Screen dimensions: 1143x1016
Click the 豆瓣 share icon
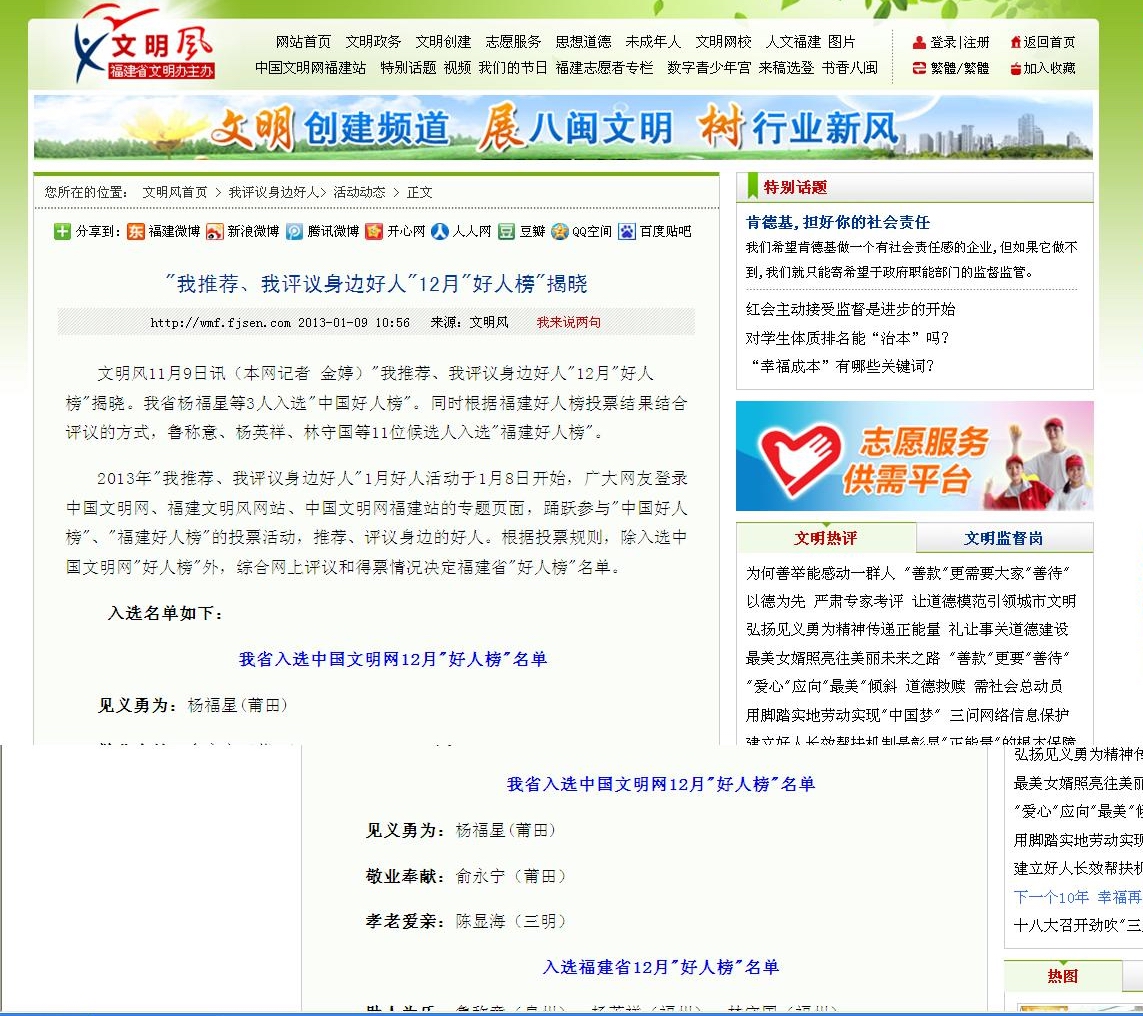[507, 232]
